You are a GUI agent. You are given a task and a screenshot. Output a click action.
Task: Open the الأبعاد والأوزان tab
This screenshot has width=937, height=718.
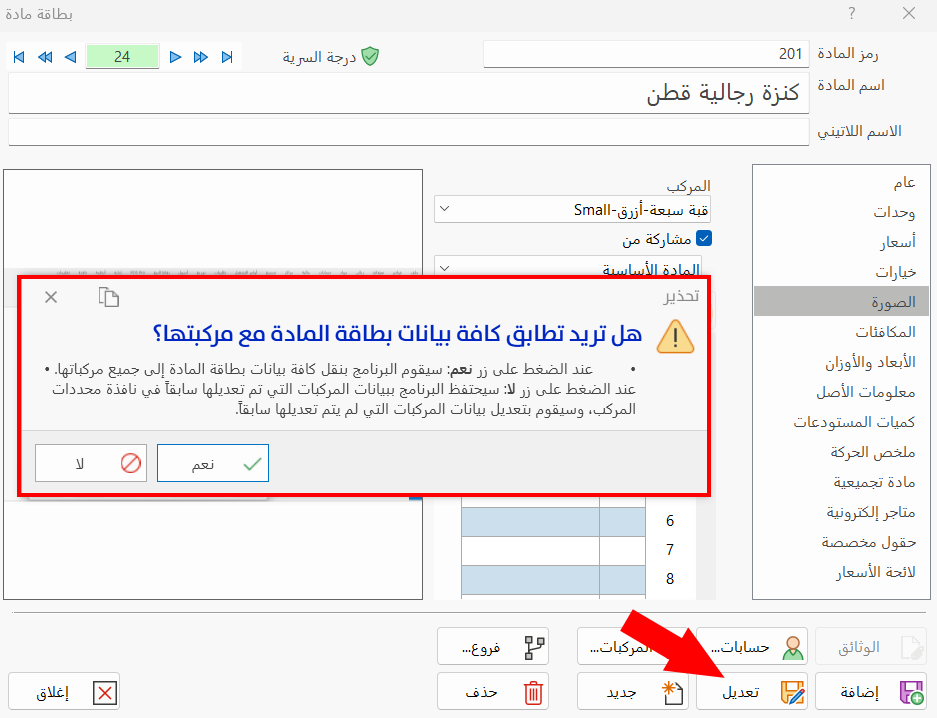(x=841, y=361)
